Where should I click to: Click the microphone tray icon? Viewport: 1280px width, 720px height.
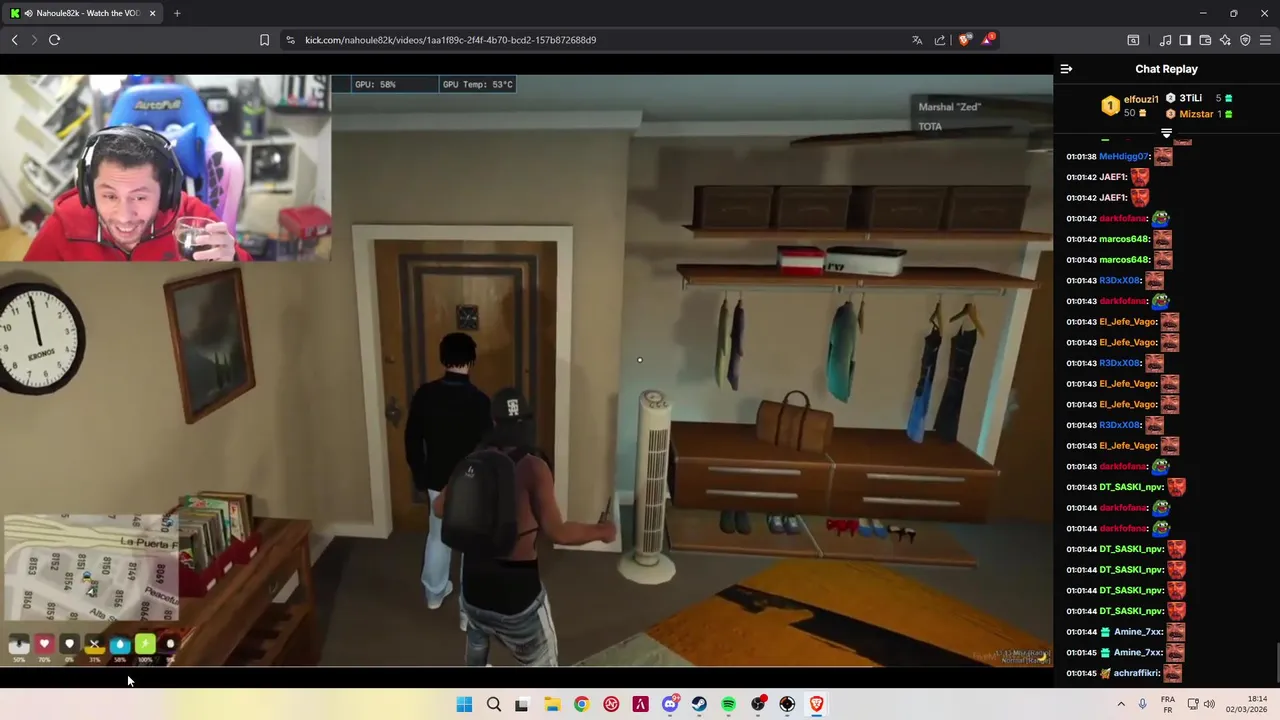click(1142, 704)
